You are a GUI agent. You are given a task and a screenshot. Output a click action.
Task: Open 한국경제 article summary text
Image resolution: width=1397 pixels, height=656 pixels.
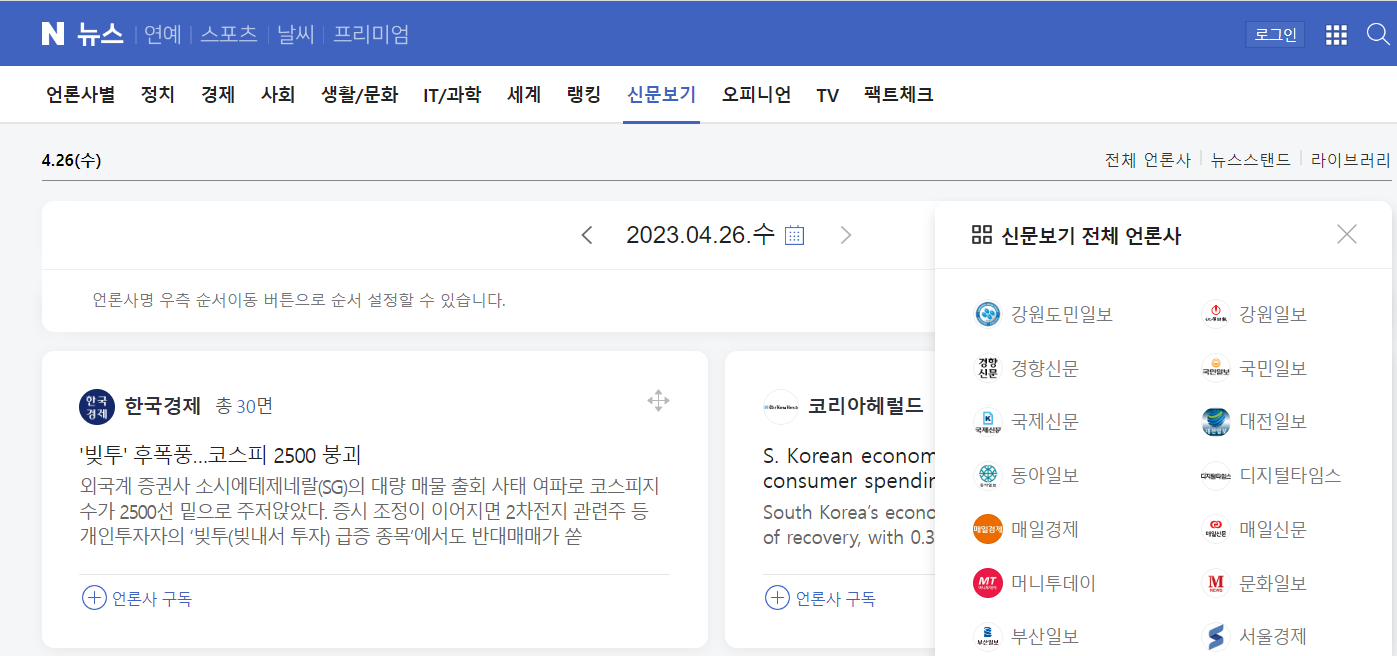(370, 511)
